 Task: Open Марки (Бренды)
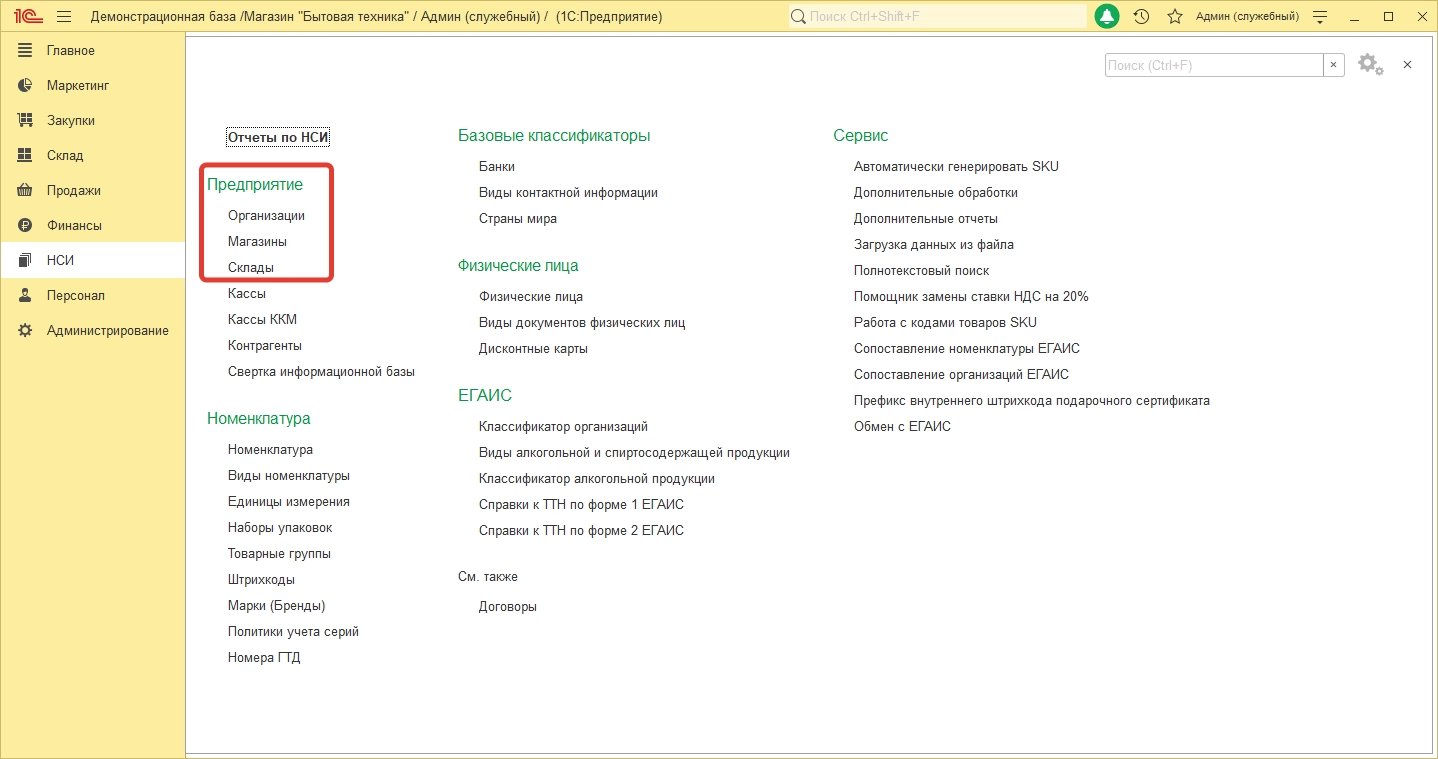tap(277, 606)
